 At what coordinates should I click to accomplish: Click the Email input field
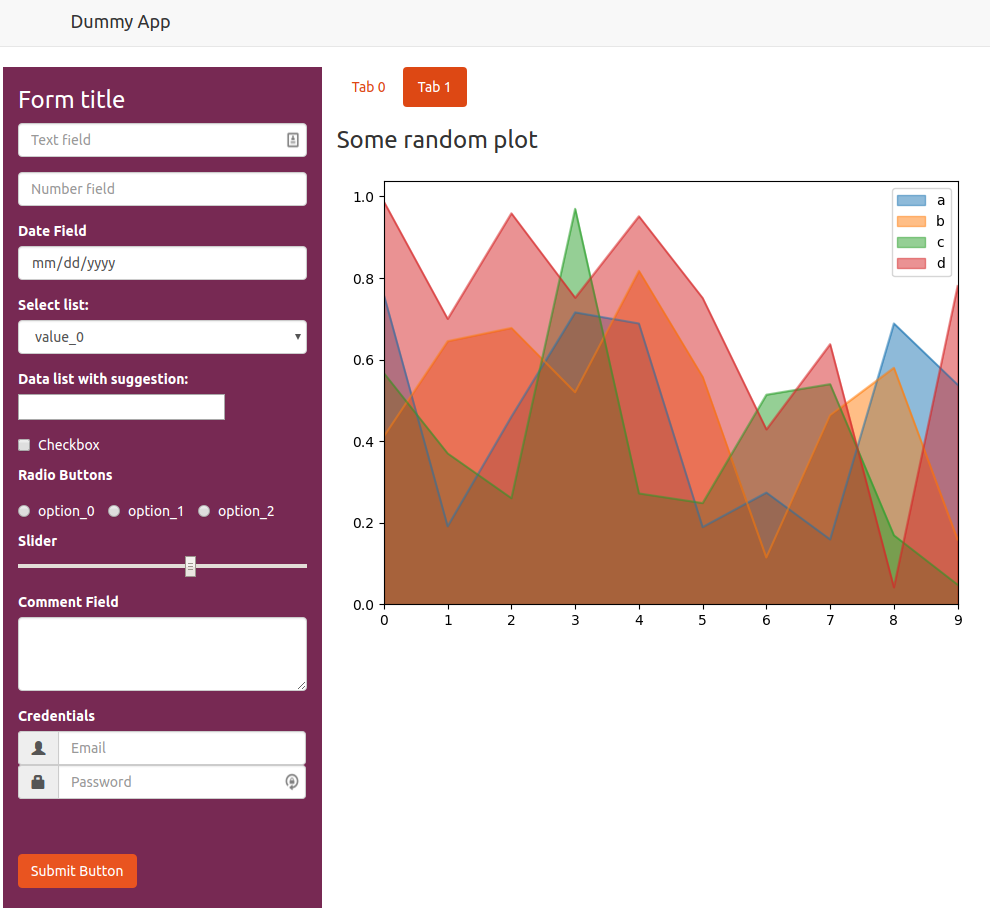pyautogui.click(x=182, y=748)
